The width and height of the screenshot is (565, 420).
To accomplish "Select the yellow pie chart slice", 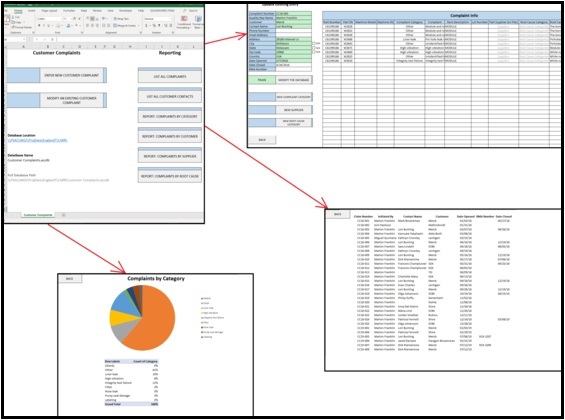I will pos(118,318).
